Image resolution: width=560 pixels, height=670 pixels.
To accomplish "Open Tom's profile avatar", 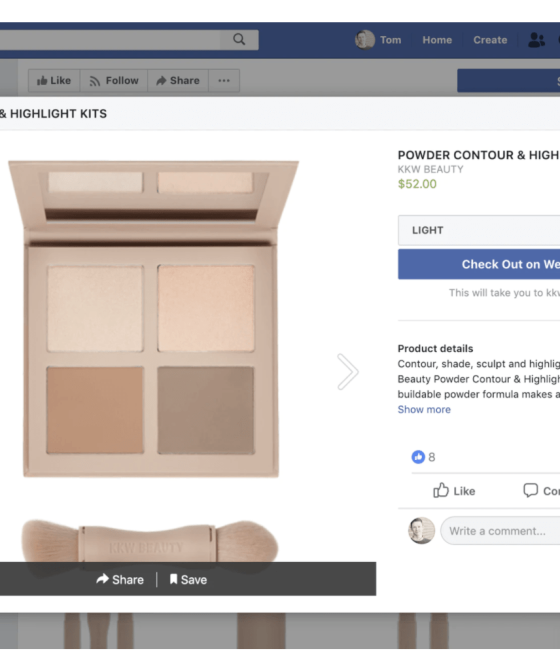I will click(x=364, y=40).
